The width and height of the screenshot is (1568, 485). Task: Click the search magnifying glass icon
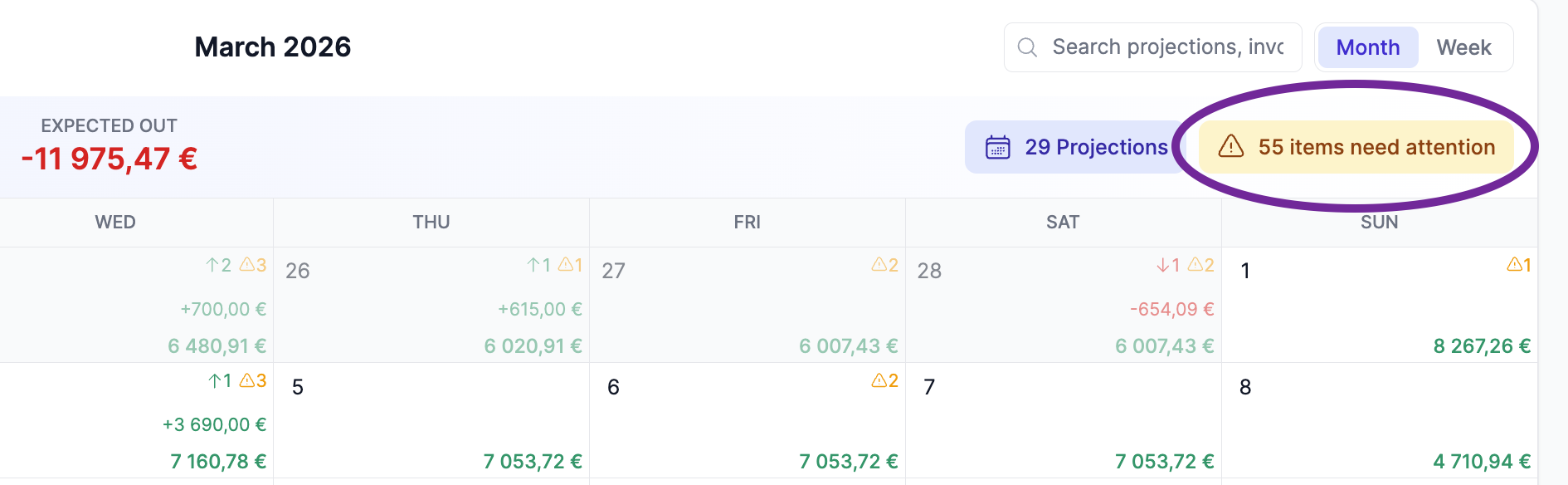[1027, 47]
